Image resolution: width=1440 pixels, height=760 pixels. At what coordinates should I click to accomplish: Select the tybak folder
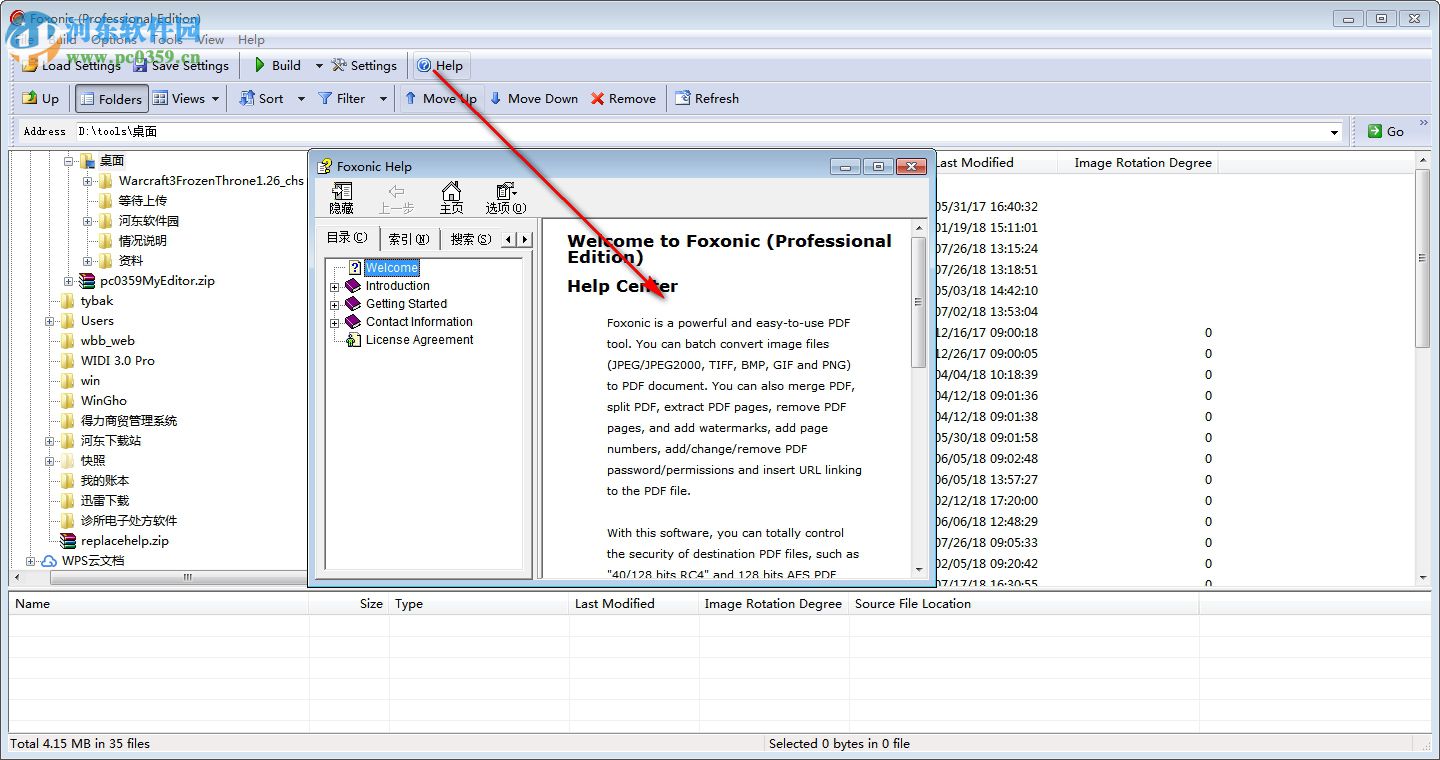pyautogui.click(x=97, y=301)
